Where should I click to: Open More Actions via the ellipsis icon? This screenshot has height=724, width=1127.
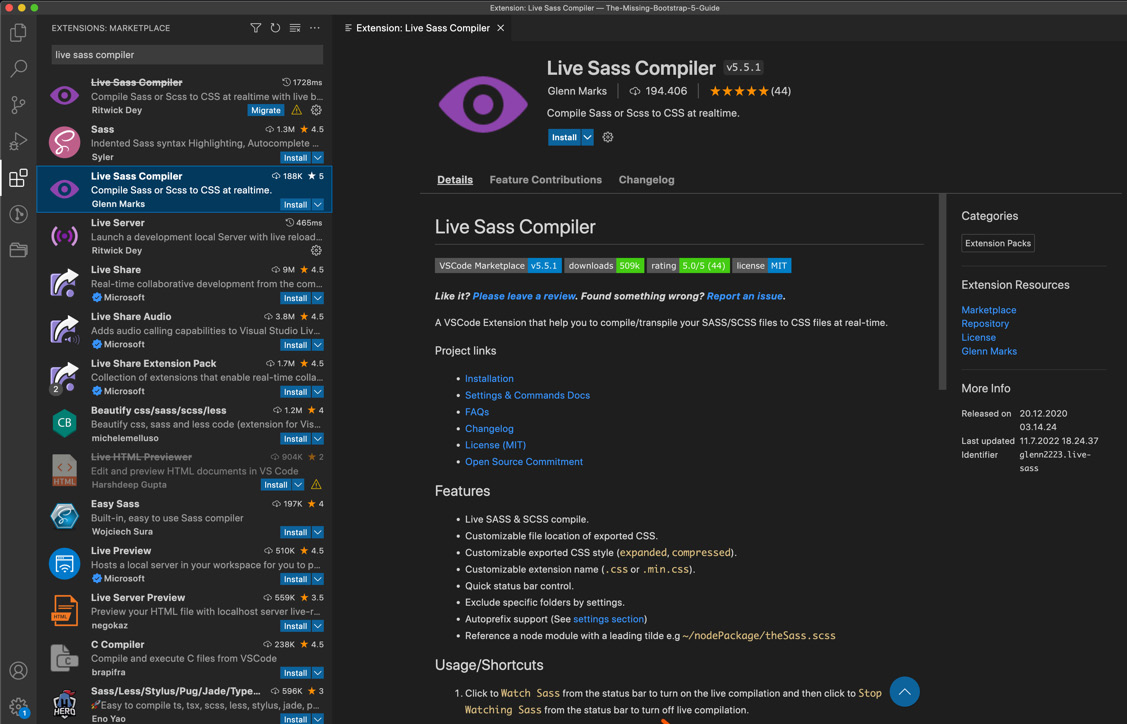[x=315, y=28]
